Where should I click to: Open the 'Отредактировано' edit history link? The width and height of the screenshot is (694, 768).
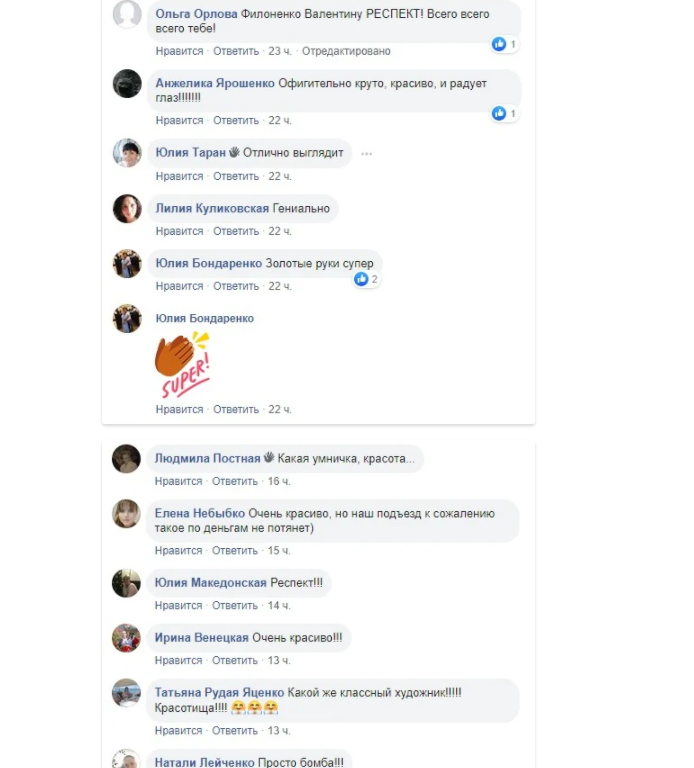pyautogui.click(x=346, y=51)
